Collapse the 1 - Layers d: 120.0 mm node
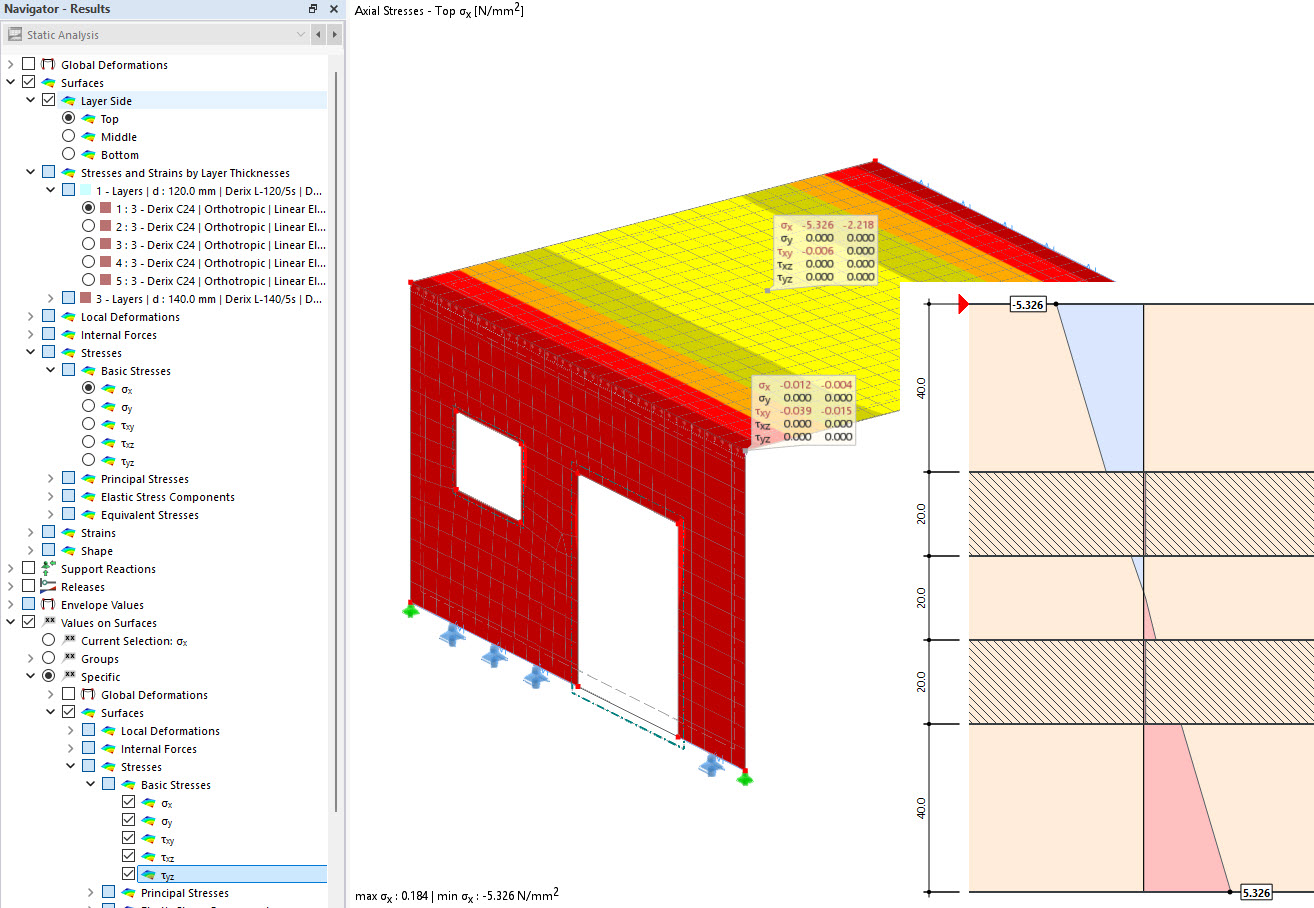This screenshot has height=908, width=1314. click(51, 191)
